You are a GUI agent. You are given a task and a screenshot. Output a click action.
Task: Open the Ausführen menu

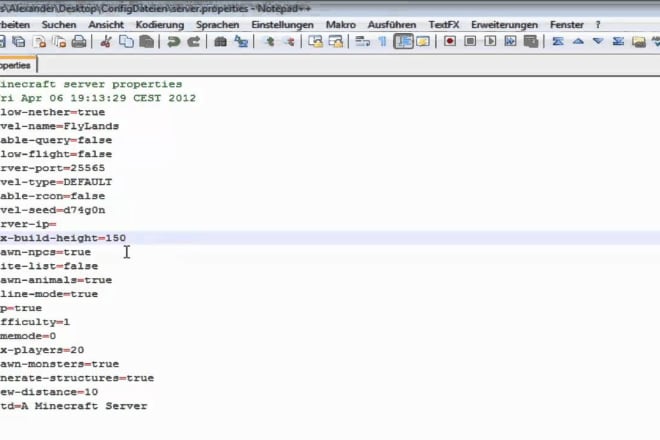pos(392,25)
